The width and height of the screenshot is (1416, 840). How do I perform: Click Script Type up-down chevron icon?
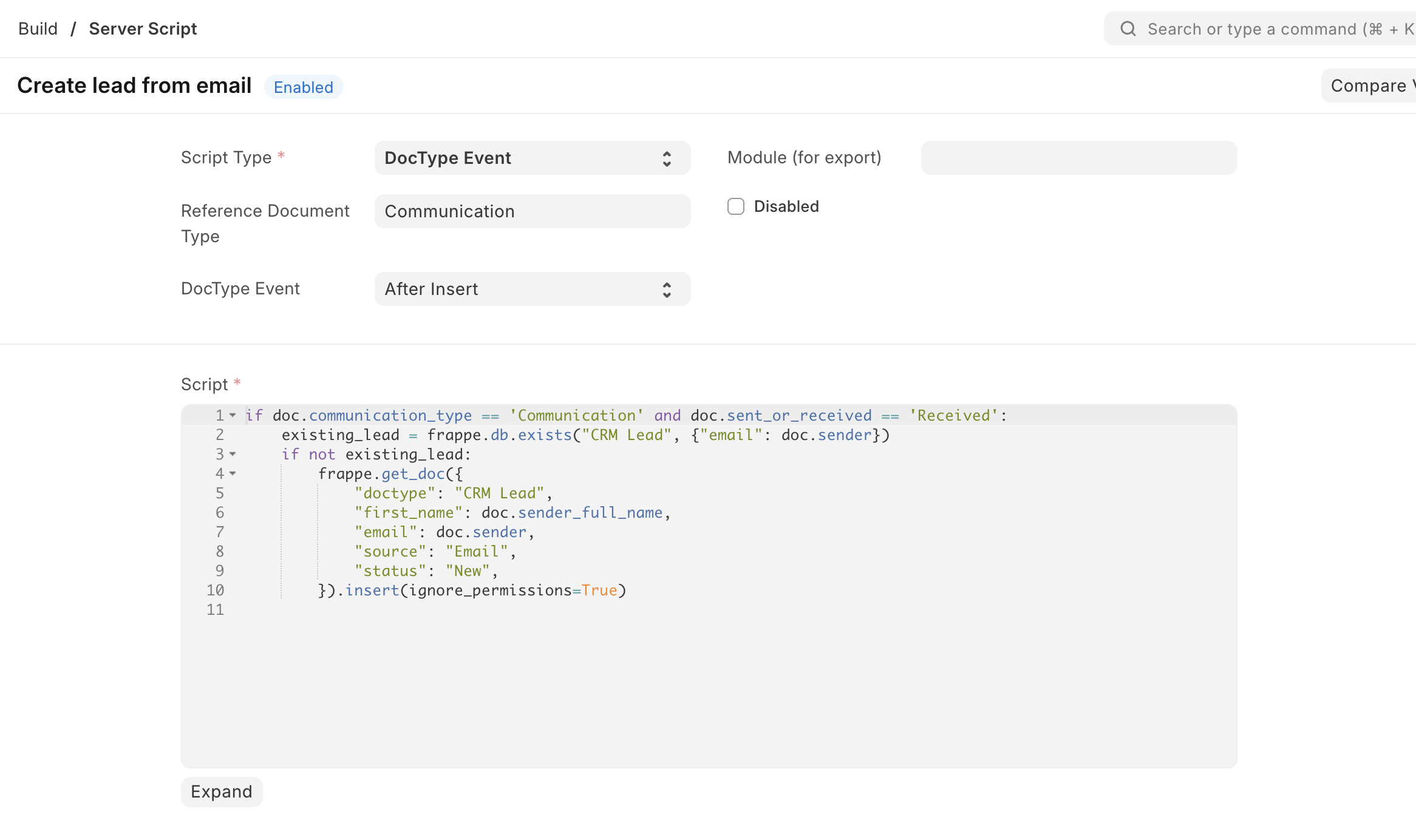[x=667, y=158]
